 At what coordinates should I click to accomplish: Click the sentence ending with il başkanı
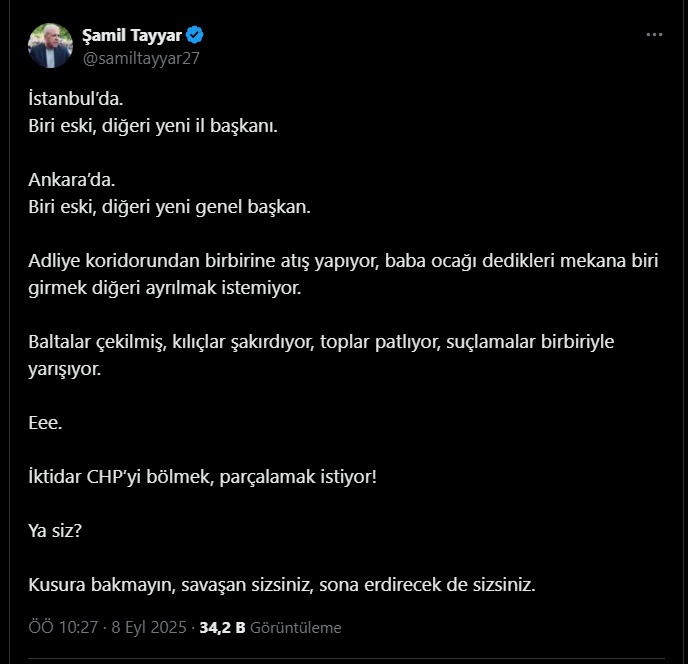point(153,126)
